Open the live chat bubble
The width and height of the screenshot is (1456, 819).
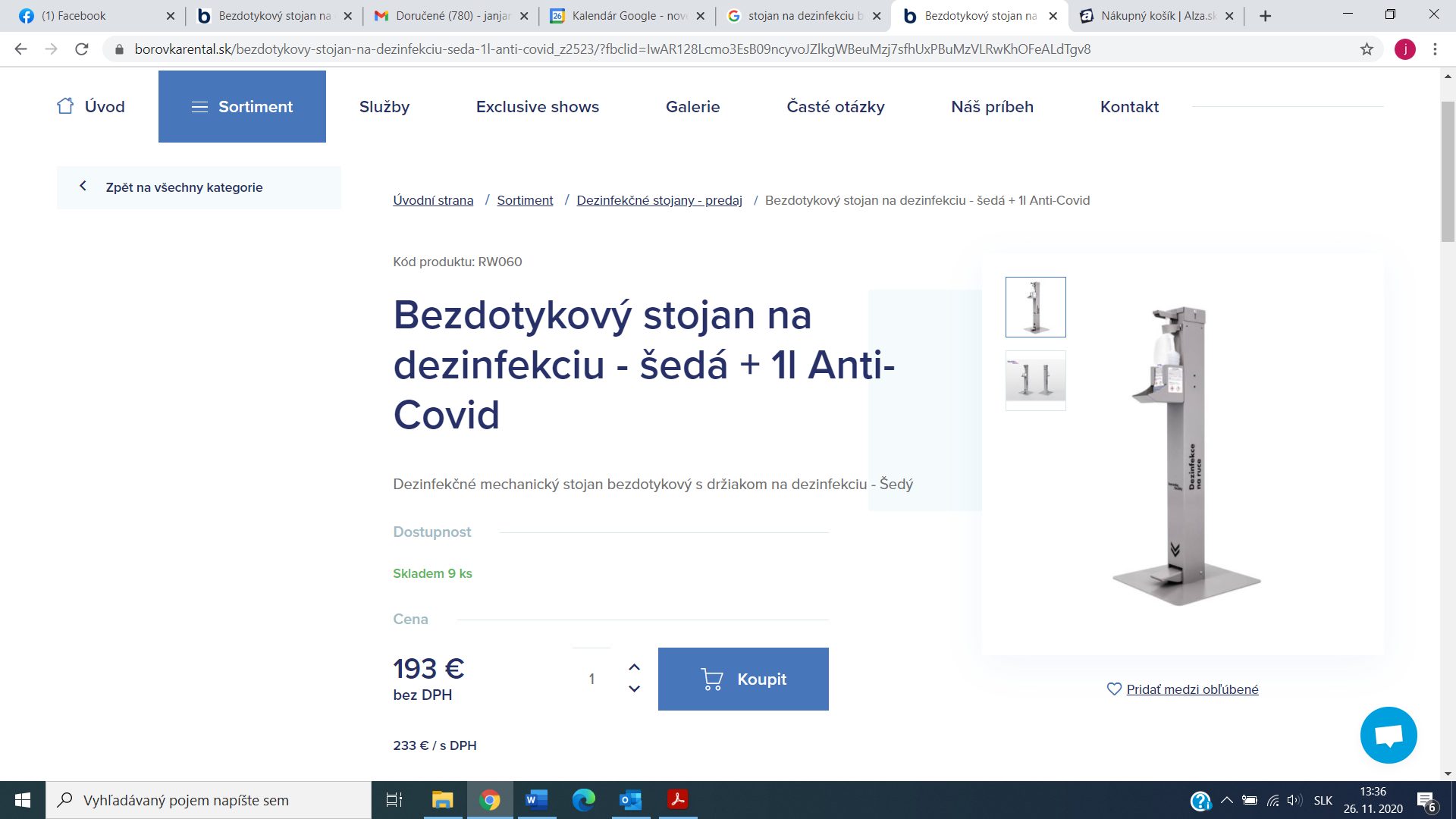(1388, 735)
